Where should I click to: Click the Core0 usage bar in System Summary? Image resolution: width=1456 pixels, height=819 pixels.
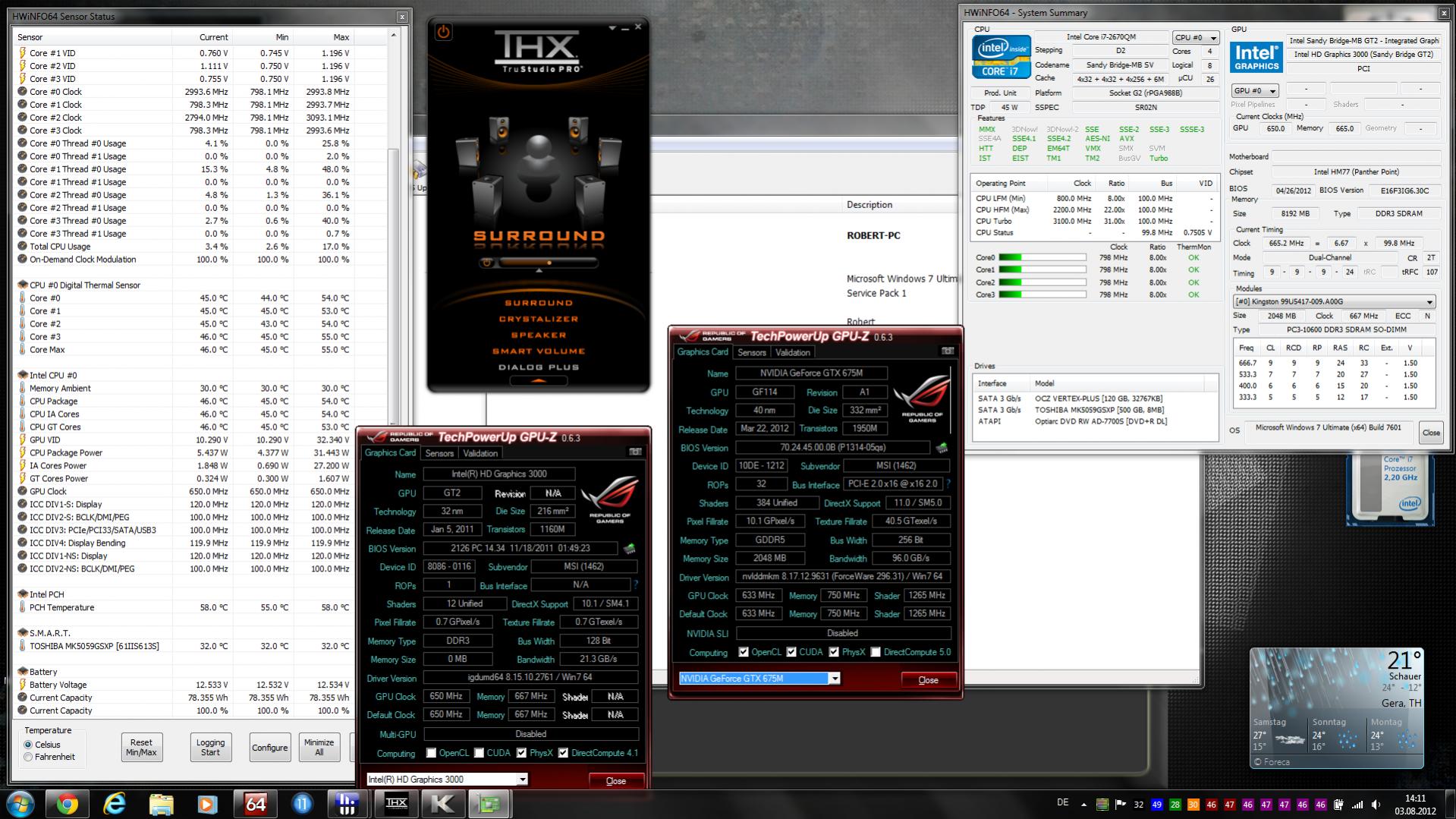(1042, 258)
